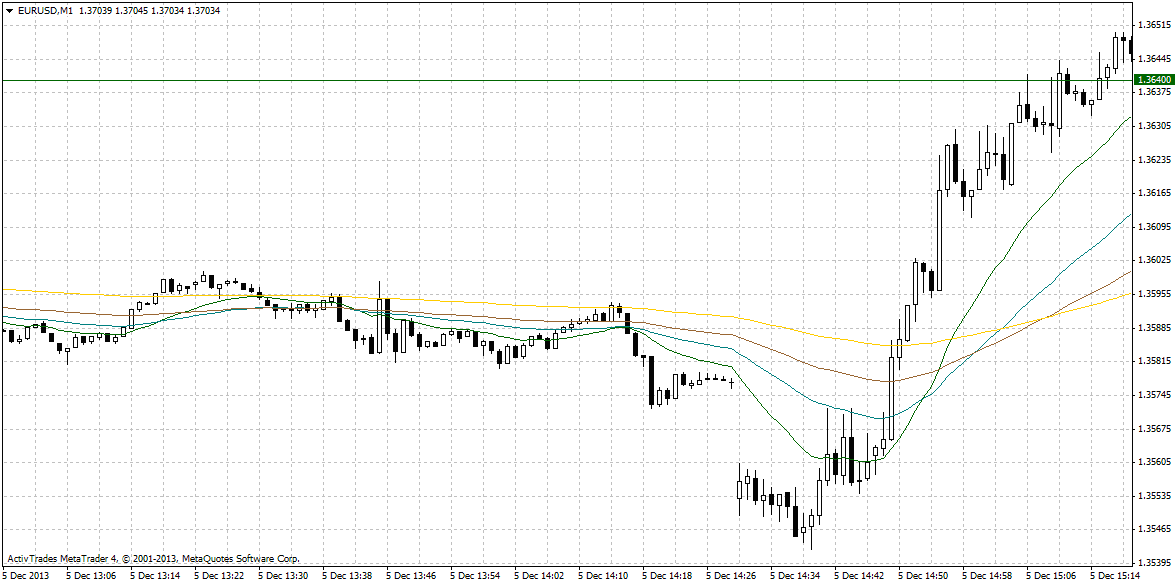
Task: Click price scale label 1.35815
Action: [x=1154, y=361]
